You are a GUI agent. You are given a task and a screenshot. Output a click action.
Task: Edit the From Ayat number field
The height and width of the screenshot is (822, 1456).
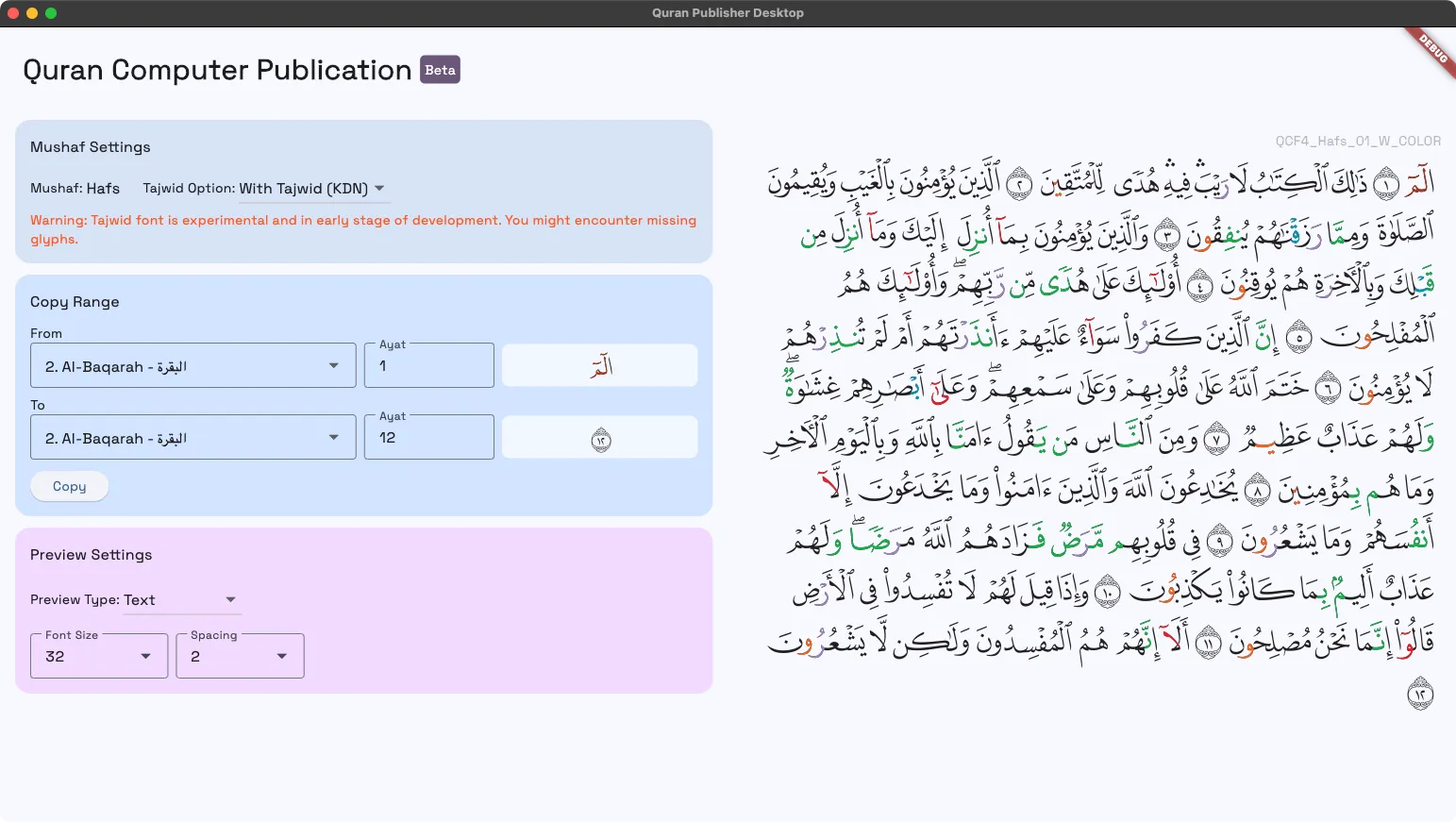coord(429,366)
